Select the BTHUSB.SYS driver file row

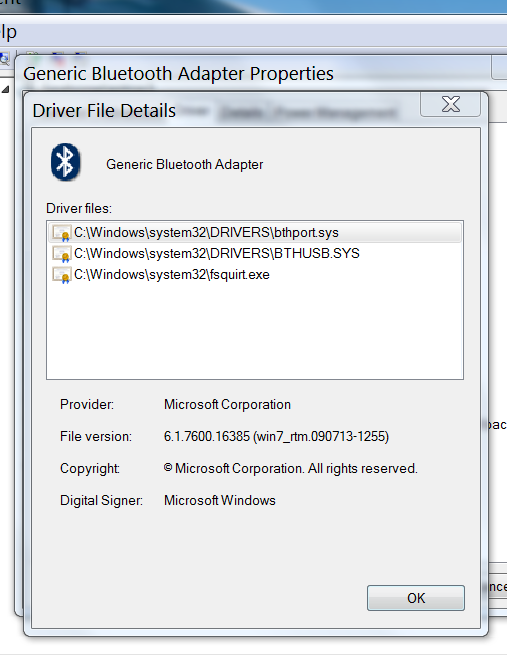[255, 254]
